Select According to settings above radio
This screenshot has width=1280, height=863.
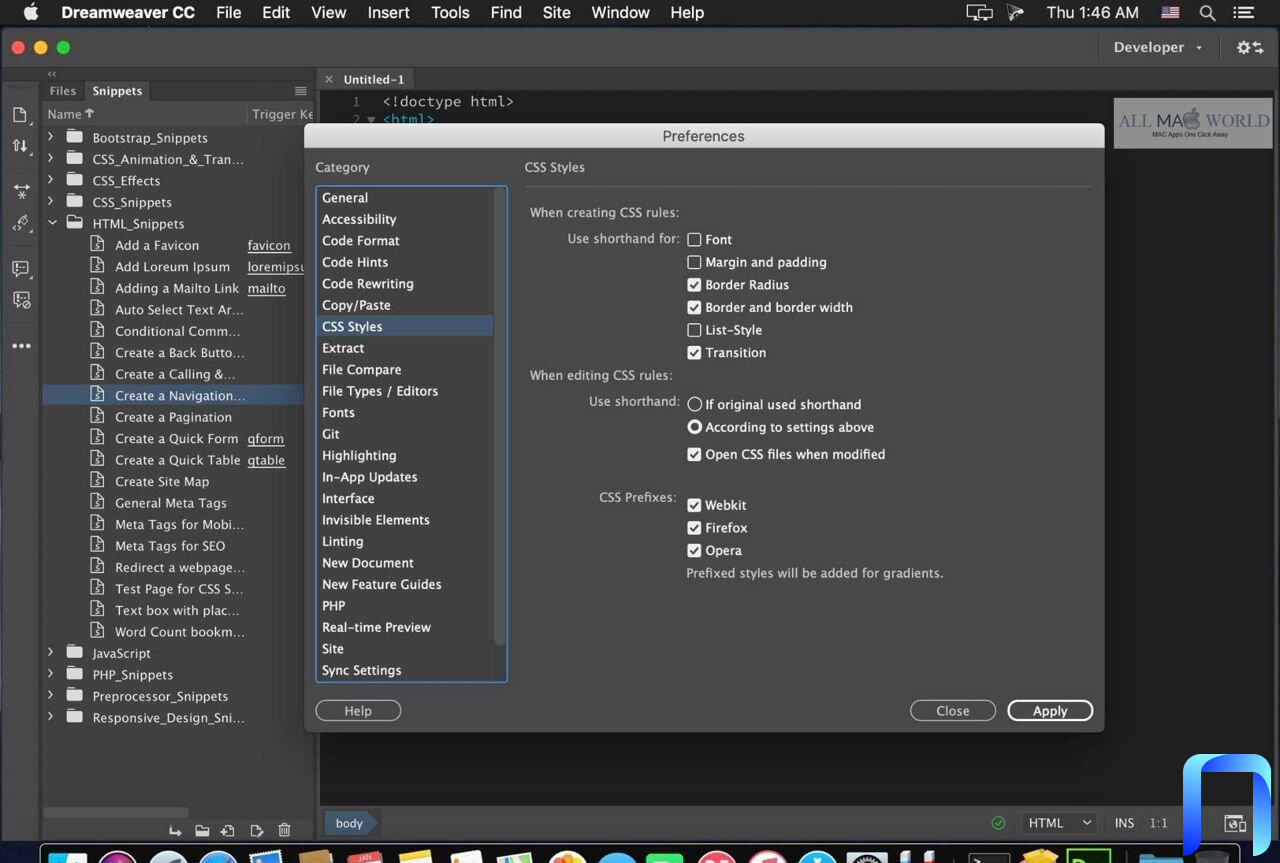694,427
